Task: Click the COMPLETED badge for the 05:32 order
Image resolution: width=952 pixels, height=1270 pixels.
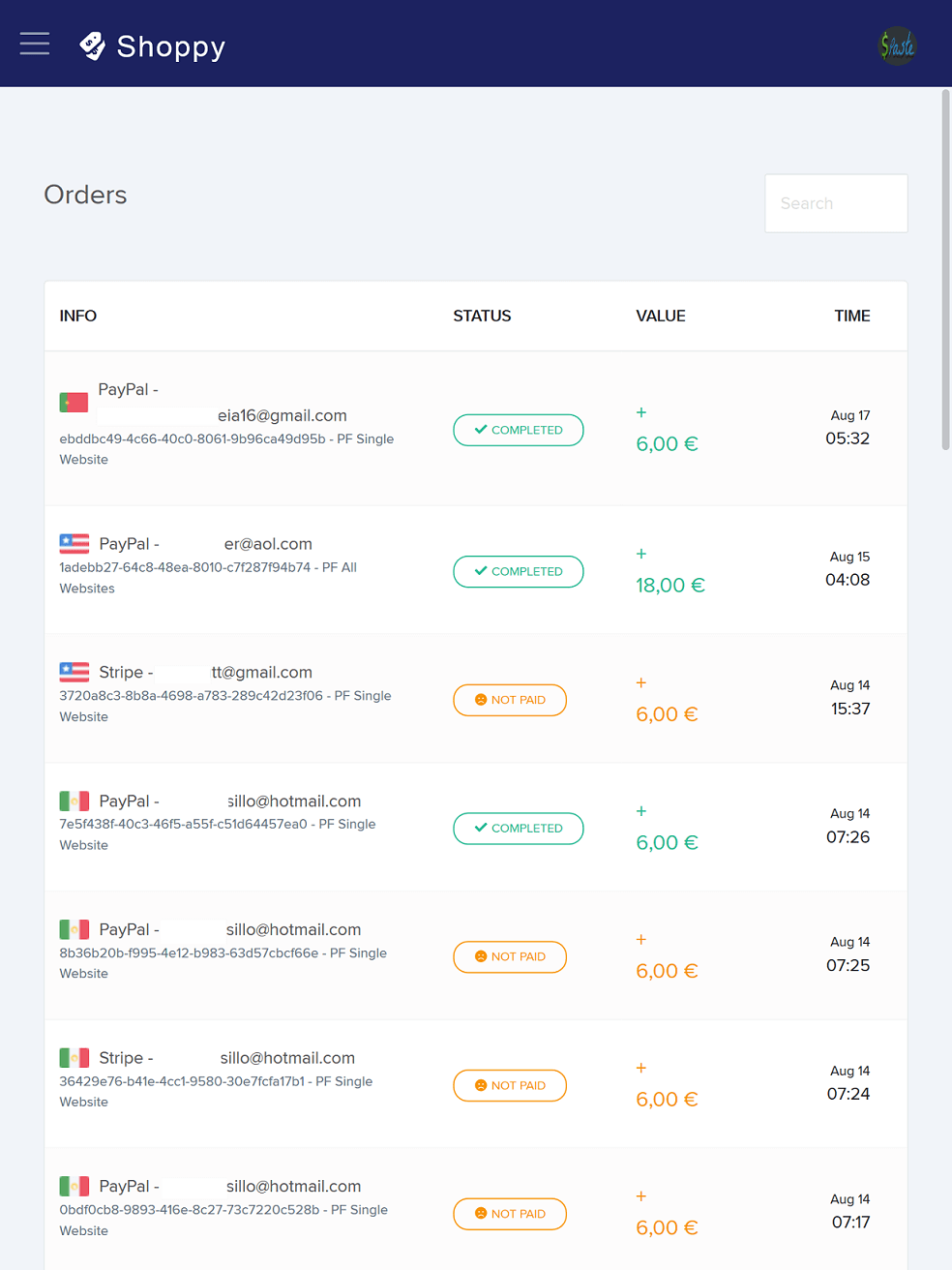Action: [519, 430]
